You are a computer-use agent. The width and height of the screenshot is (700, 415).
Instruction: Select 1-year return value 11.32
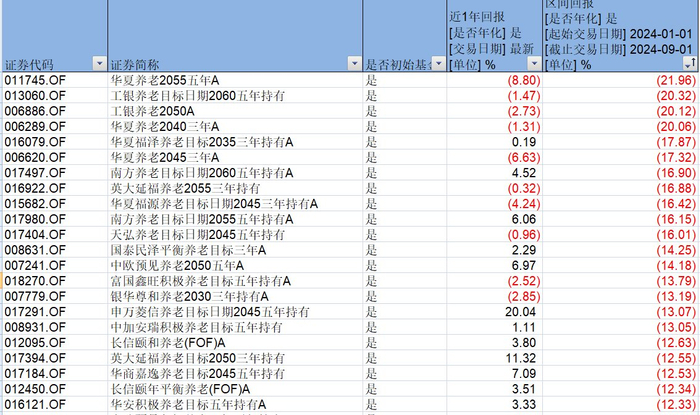tap(520, 358)
